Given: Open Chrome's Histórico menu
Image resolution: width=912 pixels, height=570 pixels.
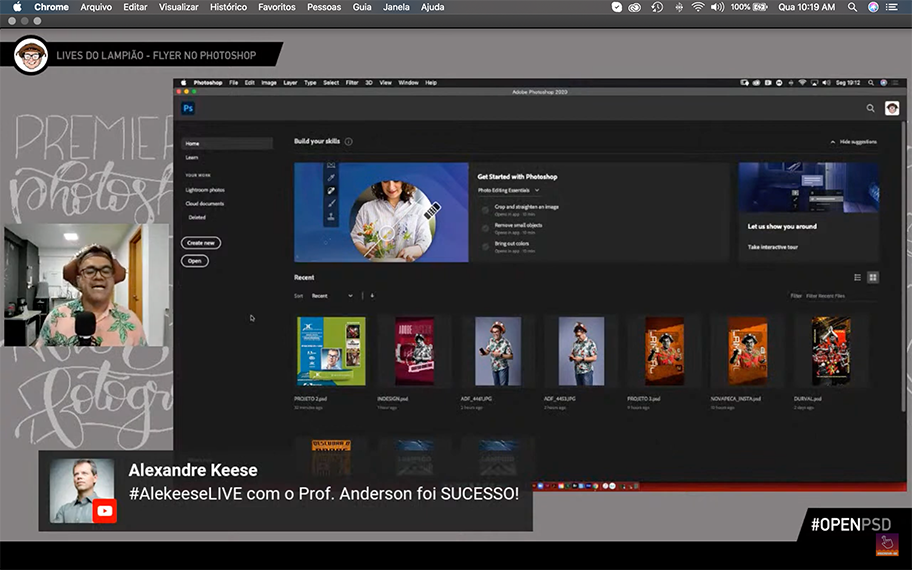Looking at the screenshot, I should pos(228,7).
